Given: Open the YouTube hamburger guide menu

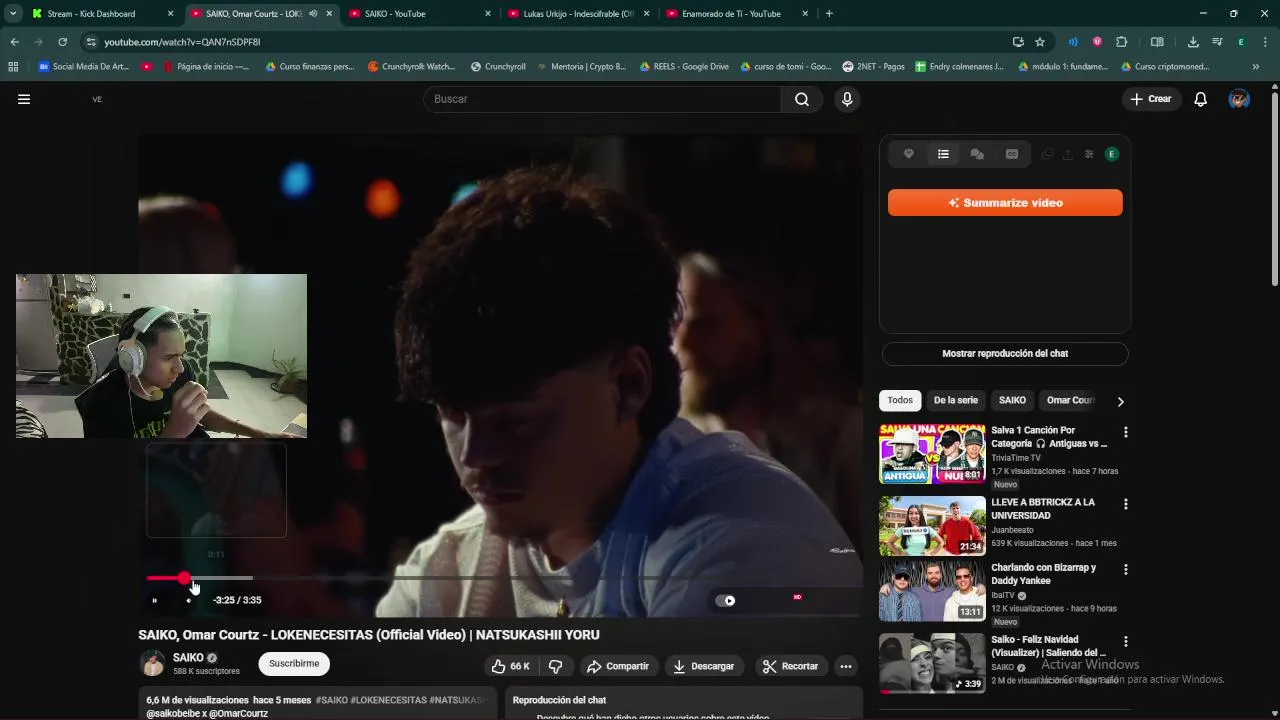Looking at the screenshot, I should tap(24, 99).
